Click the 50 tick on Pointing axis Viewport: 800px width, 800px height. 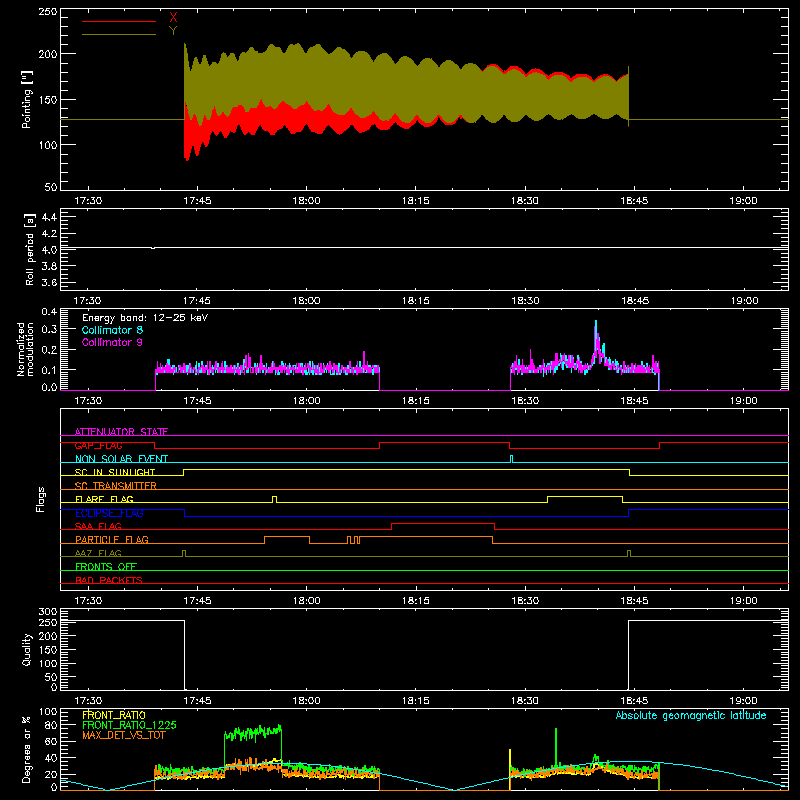(51, 187)
